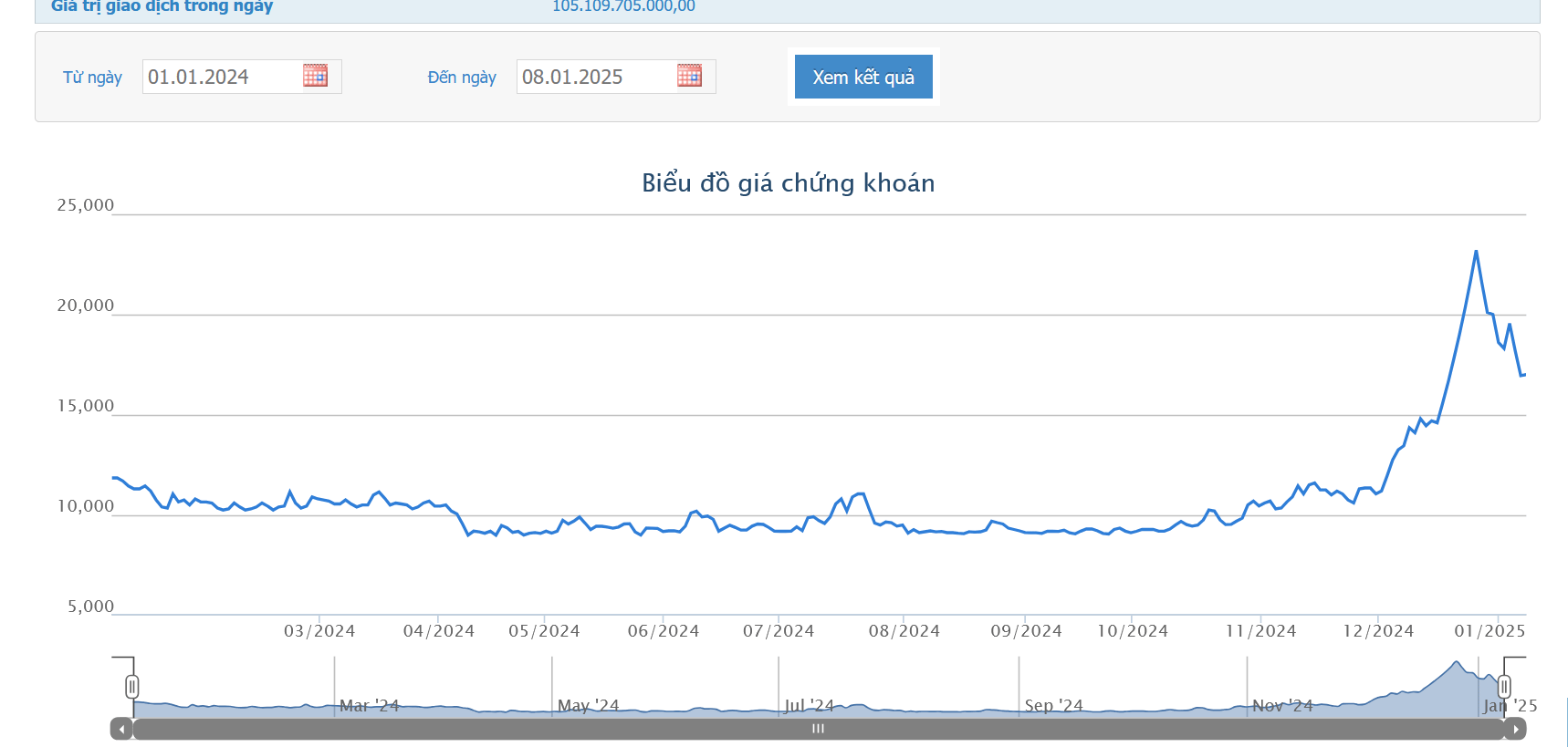Click the price peak point on chart line
Screen dimensions: 1568x747
1476,251
